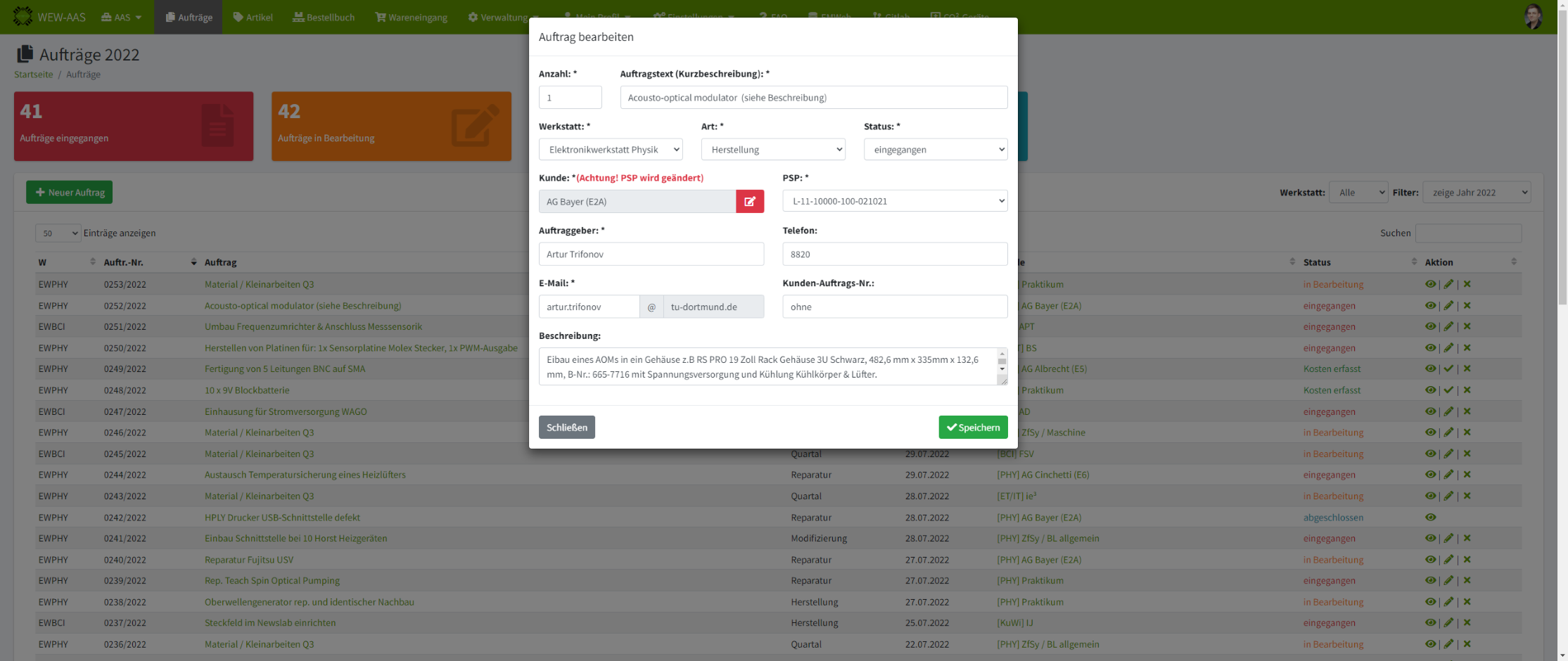This screenshot has height=661, width=1568.
Task: Open Artikel menu in navbar
Action: (x=253, y=17)
